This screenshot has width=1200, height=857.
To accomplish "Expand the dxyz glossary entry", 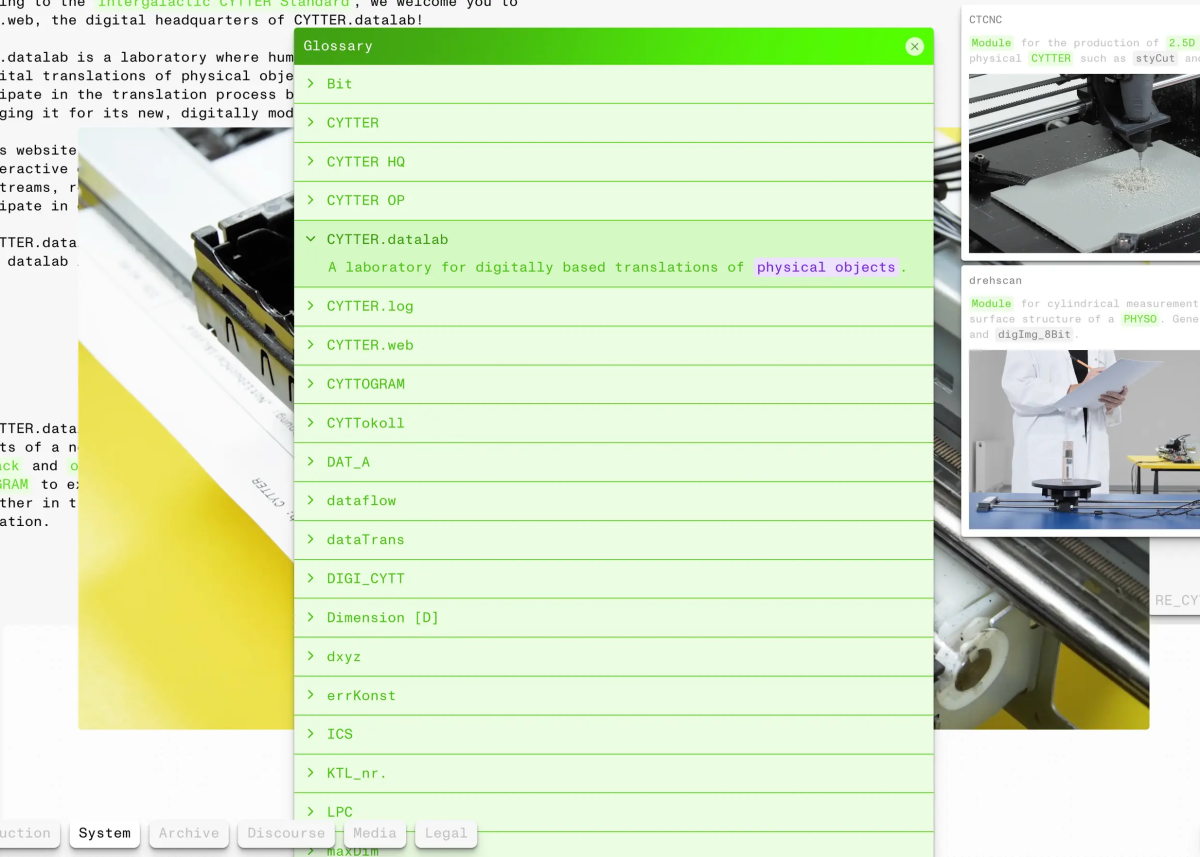I will (614, 657).
